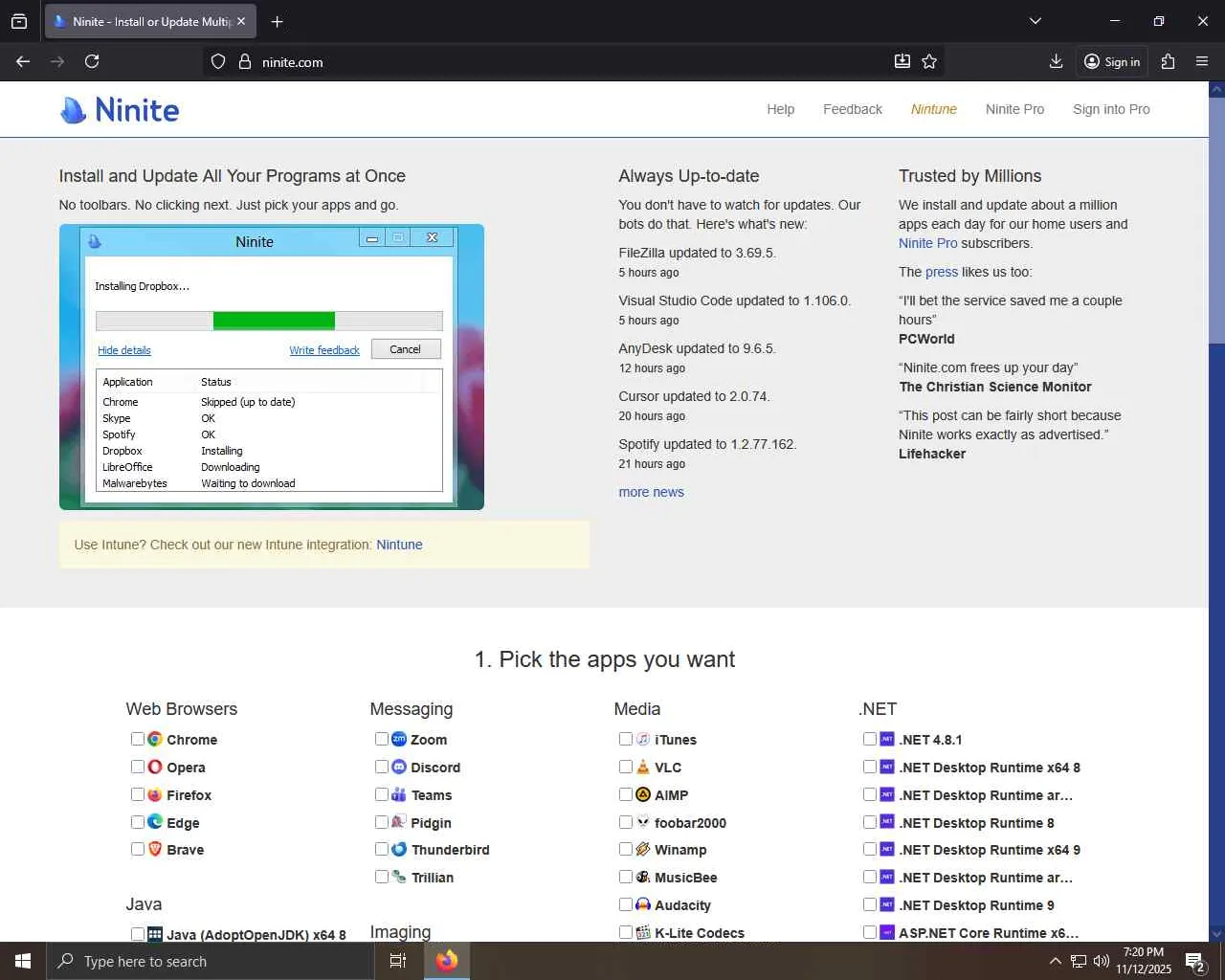Open the Help menu item
The height and width of the screenshot is (980, 1225).
pos(781,109)
